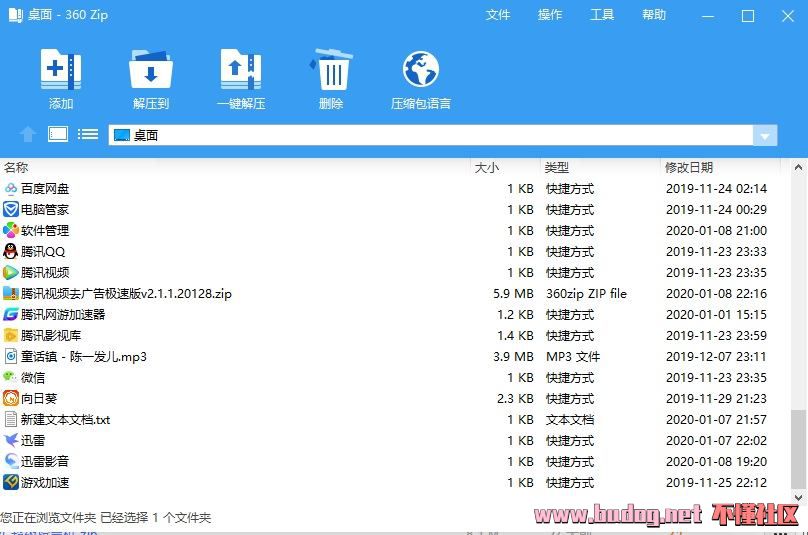Select the 微信 WeChat icon

(x=10, y=377)
